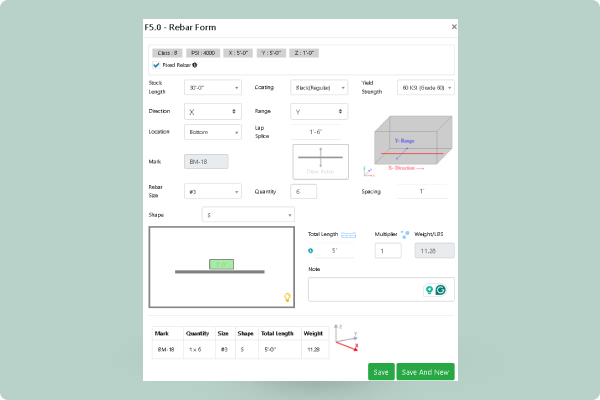Click the Total Length ruler icon

click(348, 234)
